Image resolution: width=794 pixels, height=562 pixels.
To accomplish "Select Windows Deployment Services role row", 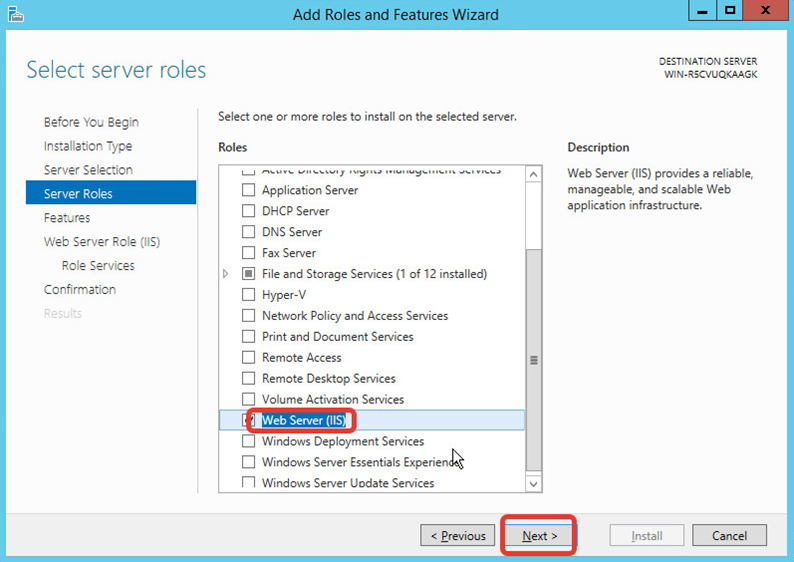I will click(372, 441).
